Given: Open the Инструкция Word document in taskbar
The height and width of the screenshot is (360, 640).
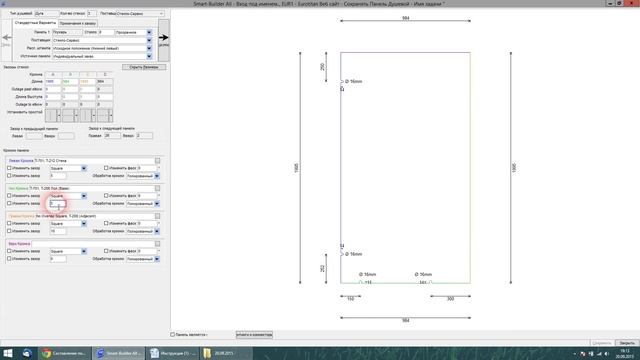Looking at the screenshot, I should (x=172, y=353).
